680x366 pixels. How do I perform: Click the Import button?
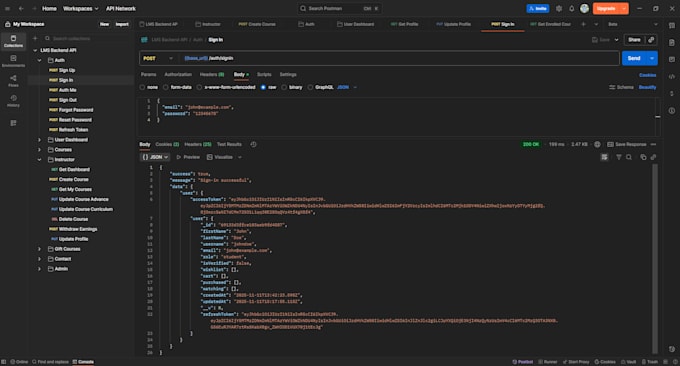click(122, 24)
